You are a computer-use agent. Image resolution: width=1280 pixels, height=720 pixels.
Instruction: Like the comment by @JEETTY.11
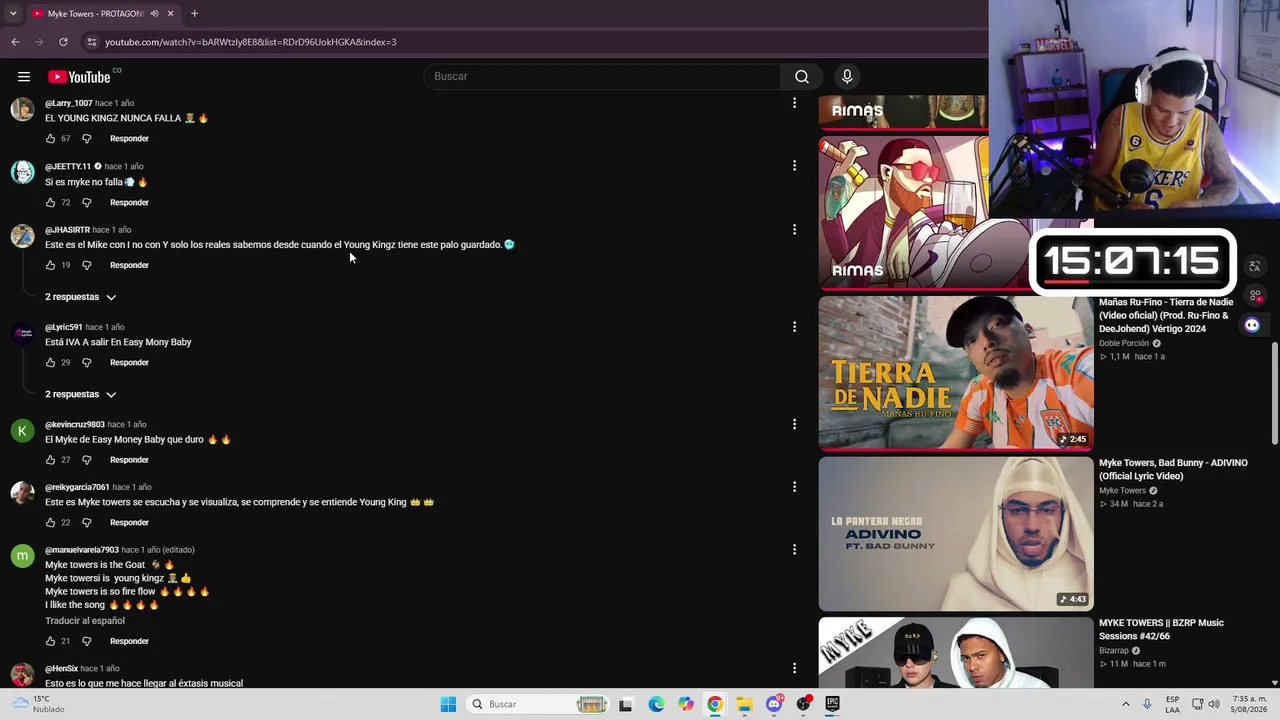(x=50, y=203)
